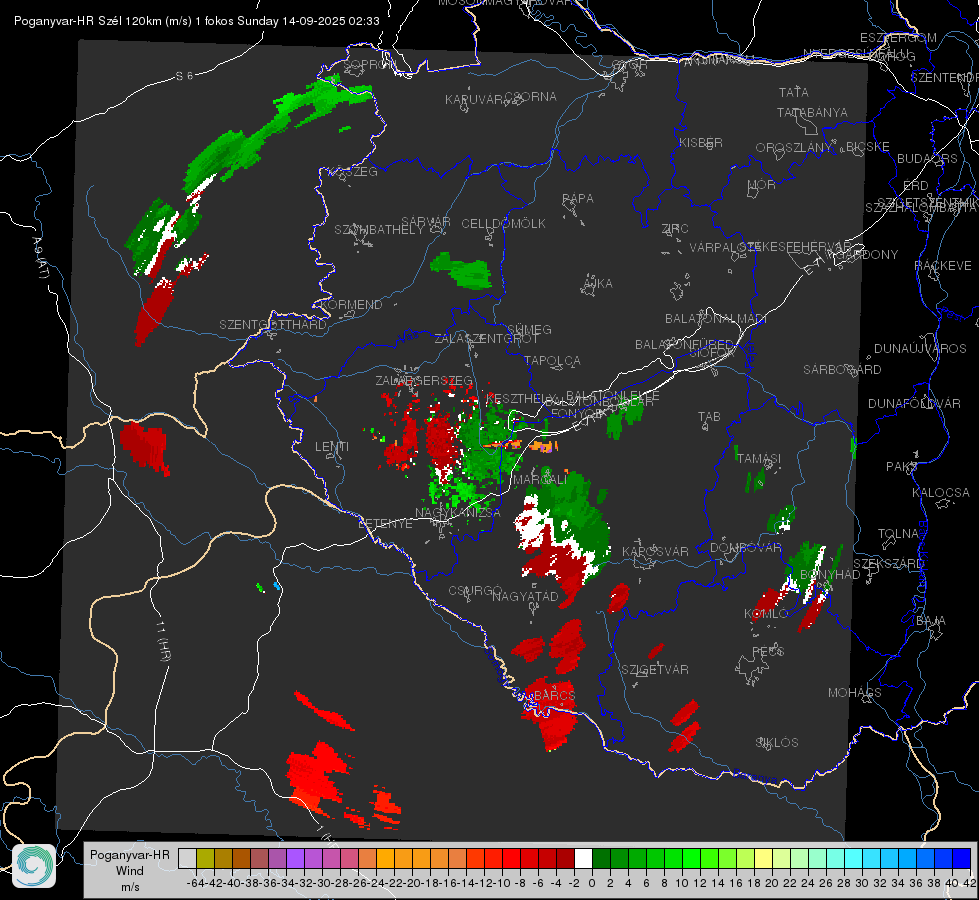Select the BAJA label
979x900 pixels.
pyautogui.click(x=930, y=621)
